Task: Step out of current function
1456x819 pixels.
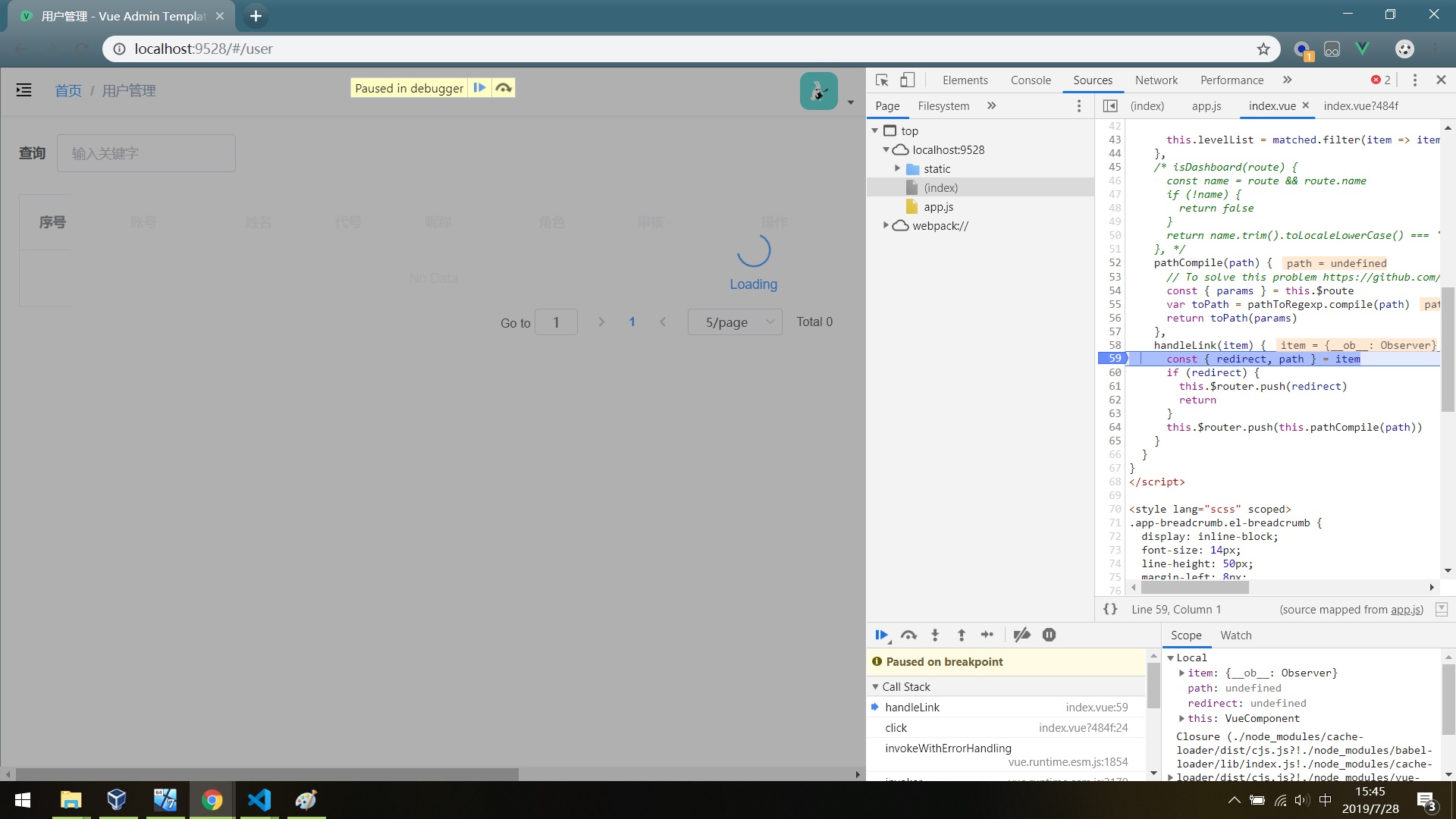Action: coord(961,635)
